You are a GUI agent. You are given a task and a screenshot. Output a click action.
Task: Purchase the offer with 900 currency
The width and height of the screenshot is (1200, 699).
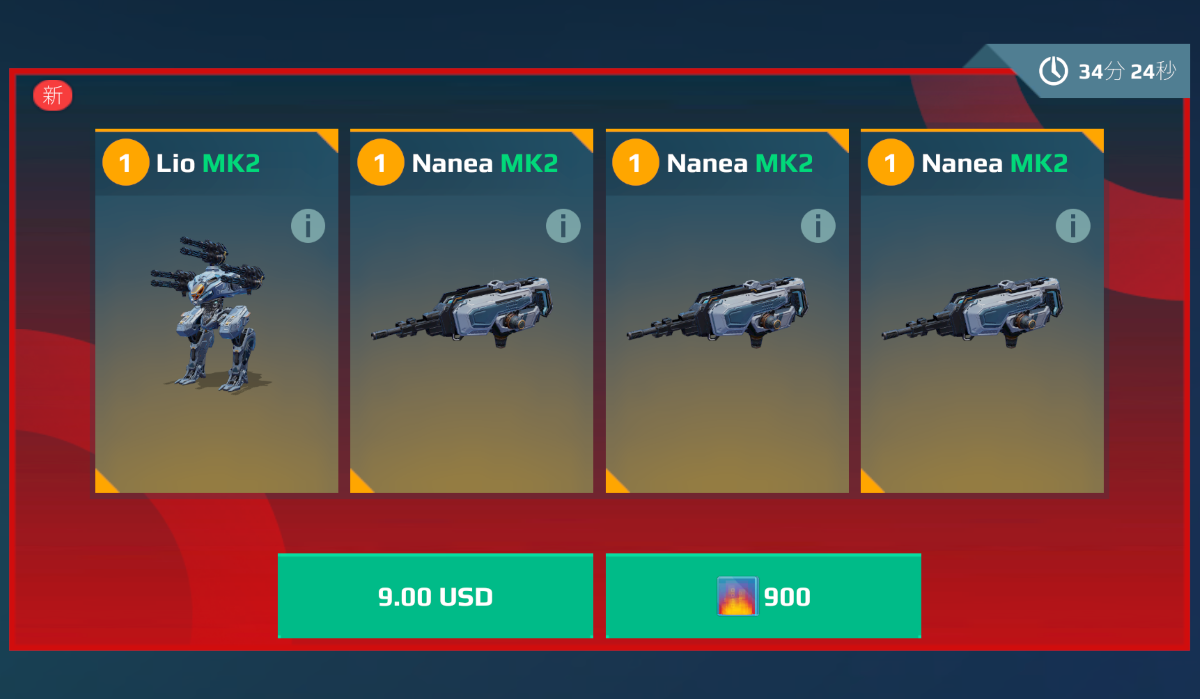[763, 596]
